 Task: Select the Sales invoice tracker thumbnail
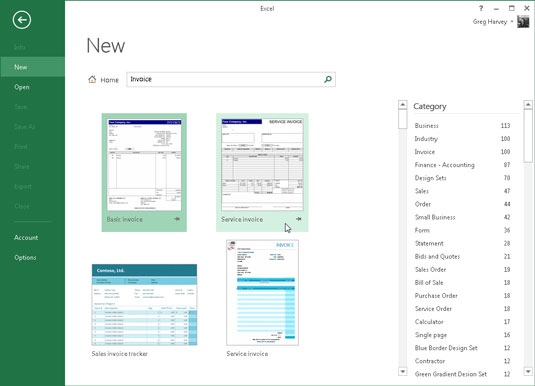pos(144,305)
